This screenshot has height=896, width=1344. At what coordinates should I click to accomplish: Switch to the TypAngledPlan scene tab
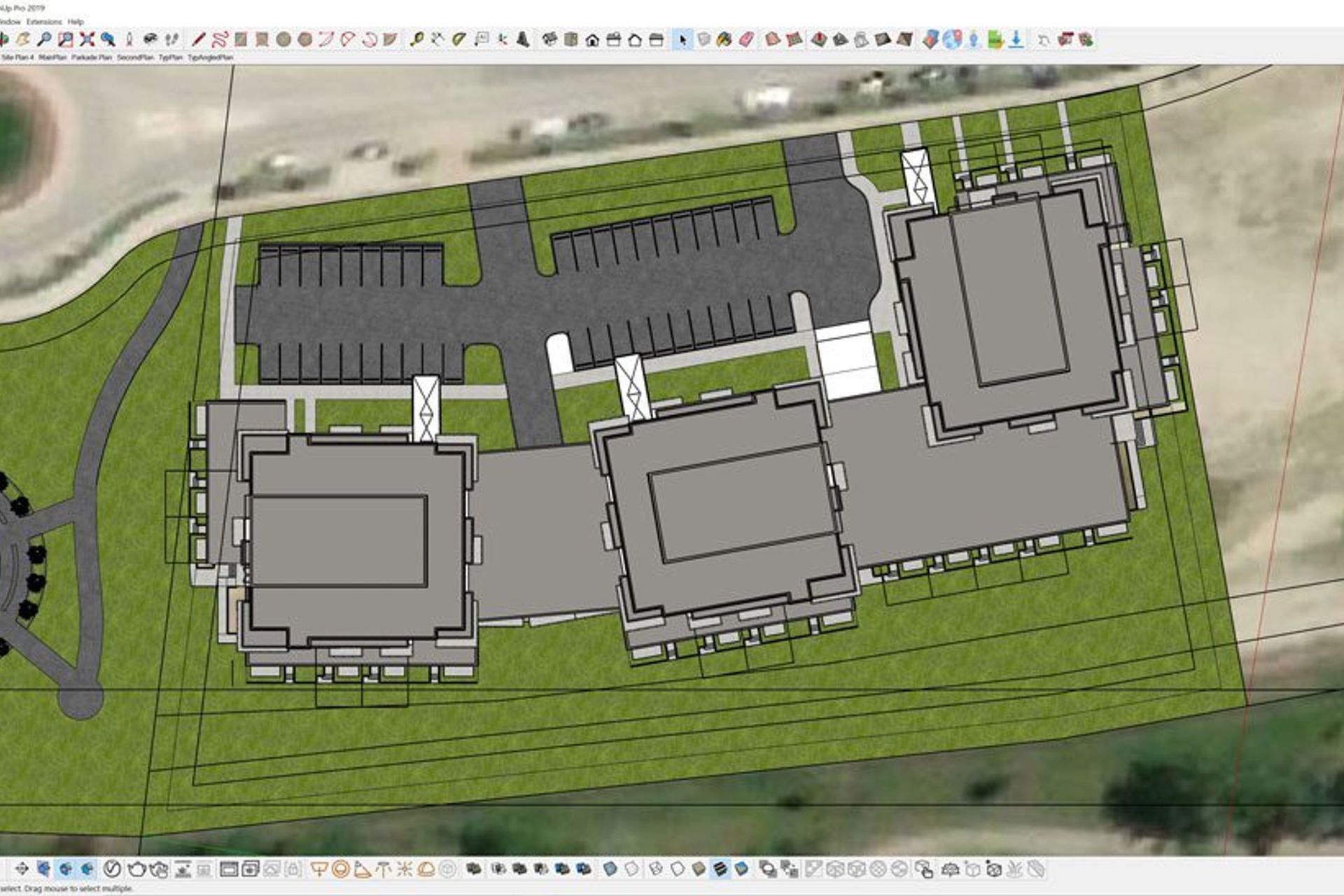point(208,58)
